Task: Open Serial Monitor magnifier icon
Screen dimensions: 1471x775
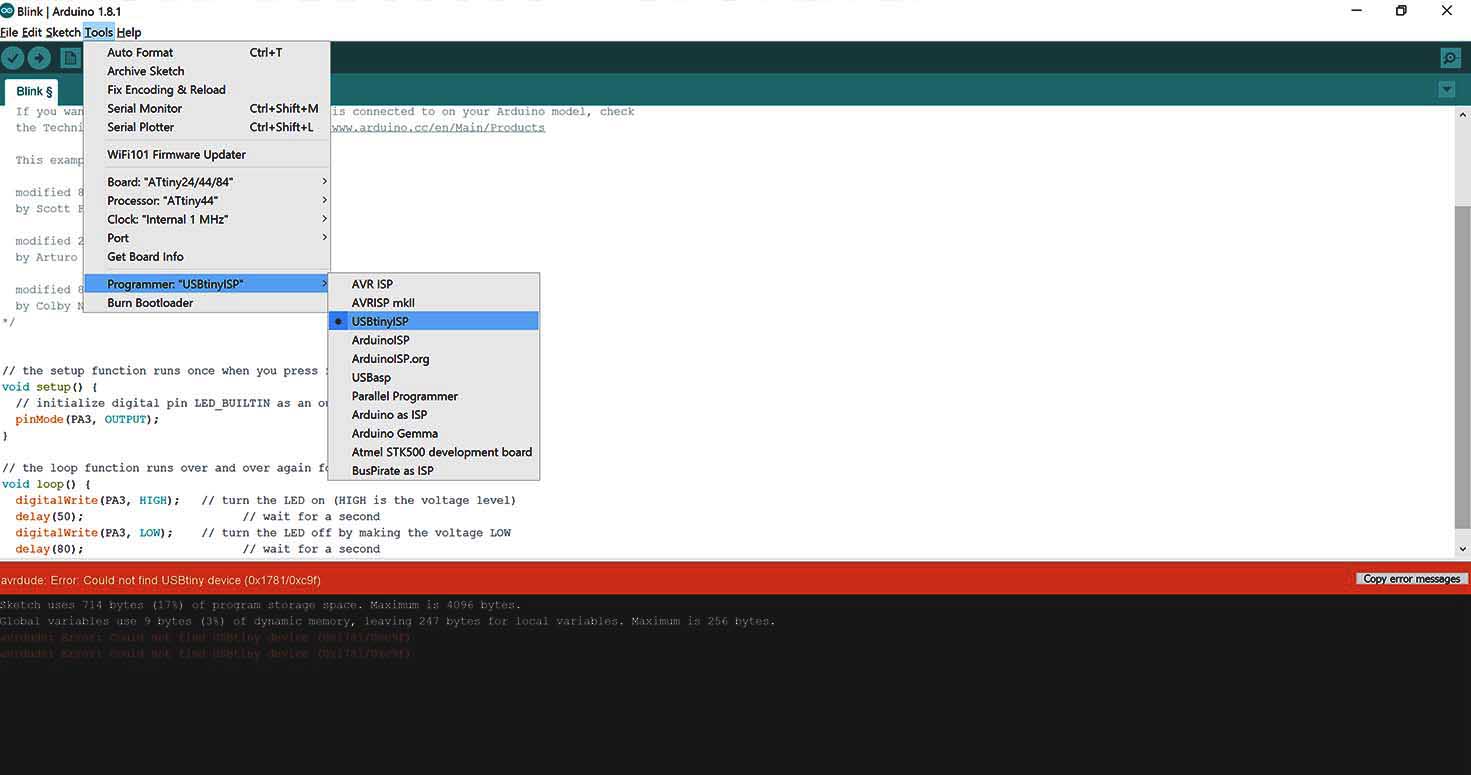Action: coord(1449,58)
